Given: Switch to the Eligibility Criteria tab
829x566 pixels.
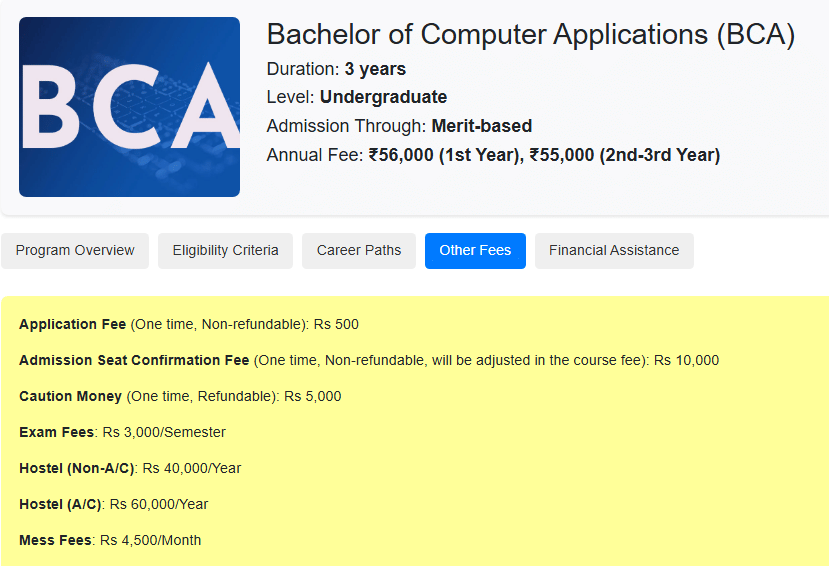Looking at the screenshot, I should click(x=225, y=250).
